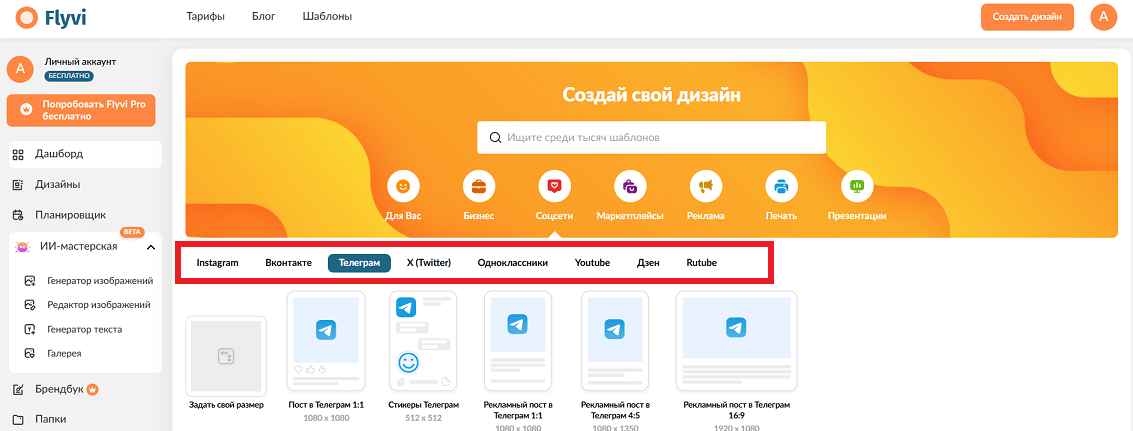
Task: Switch to the Вконтакте tab
Action: (x=288, y=263)
